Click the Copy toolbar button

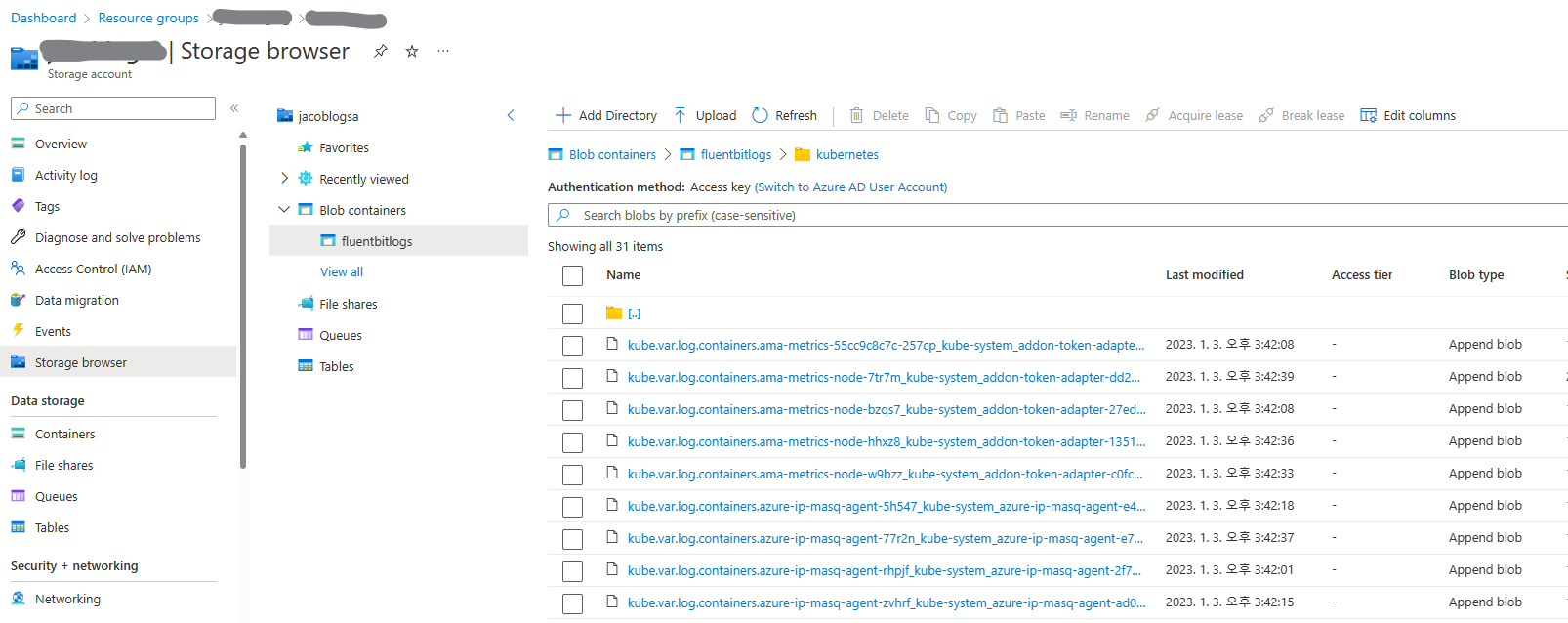pos(951,115)
